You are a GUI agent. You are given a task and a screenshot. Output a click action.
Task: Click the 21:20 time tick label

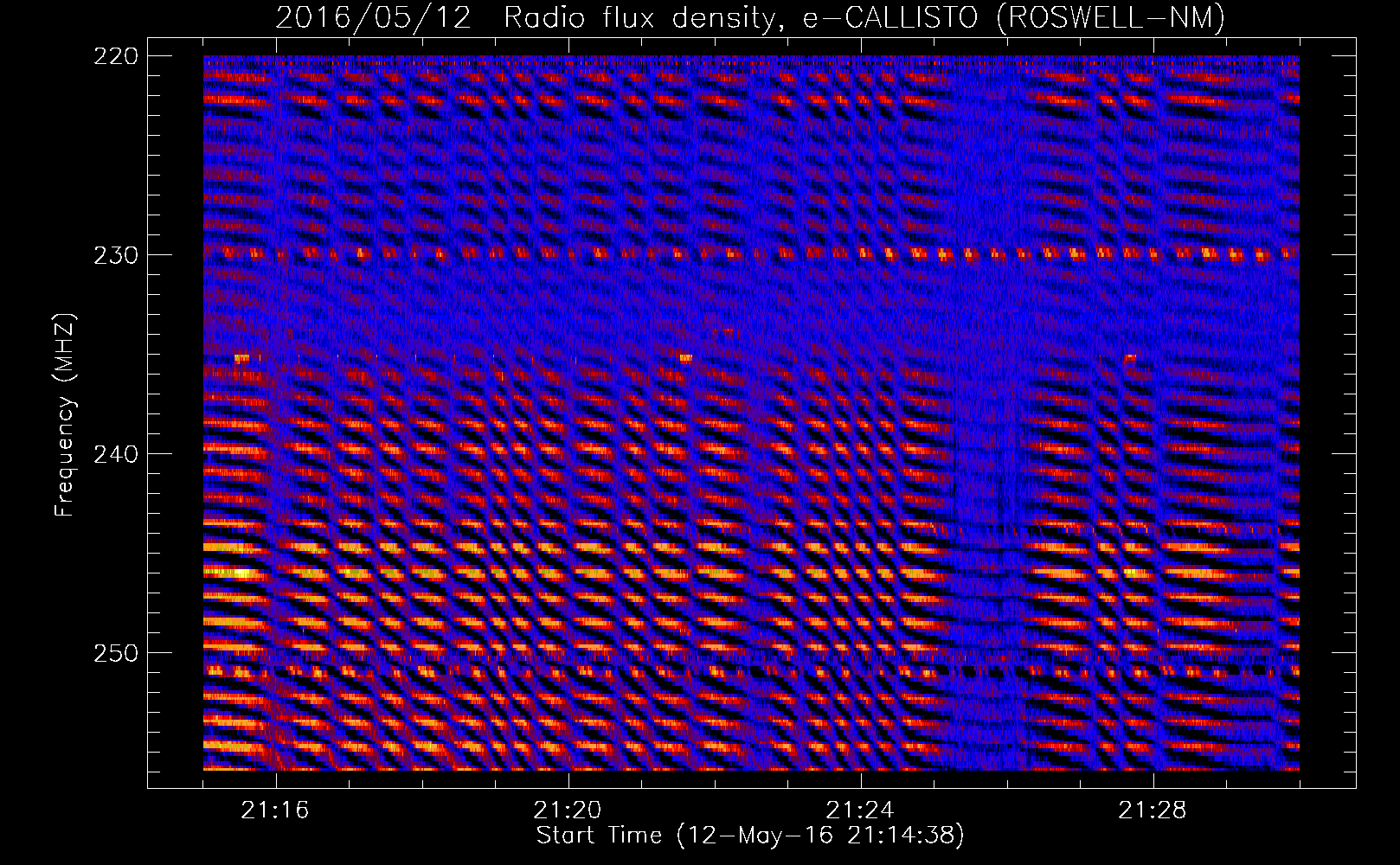(x=568, y=811)
